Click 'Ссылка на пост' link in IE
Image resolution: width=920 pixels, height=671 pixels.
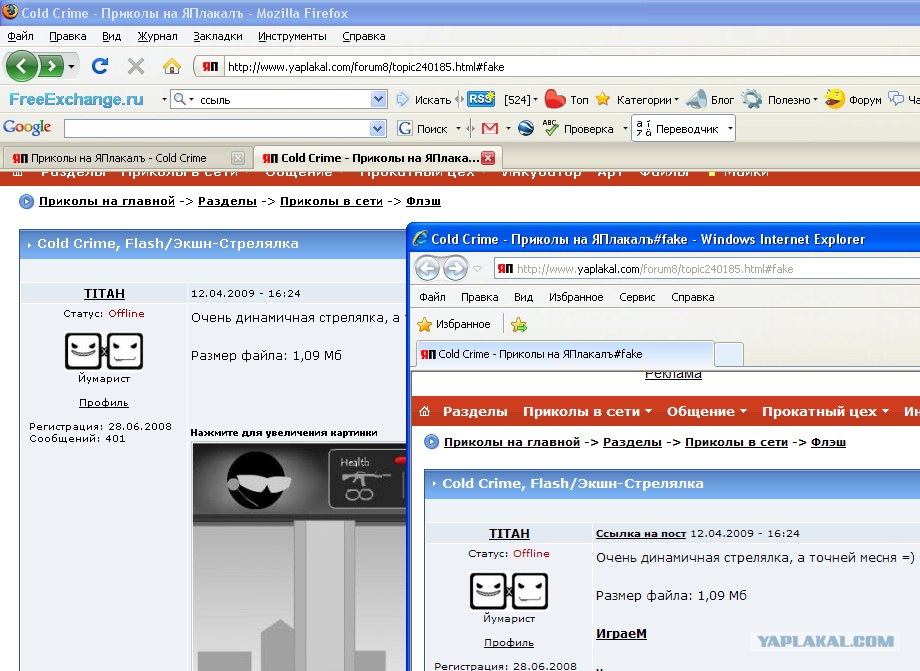(641, 534)
